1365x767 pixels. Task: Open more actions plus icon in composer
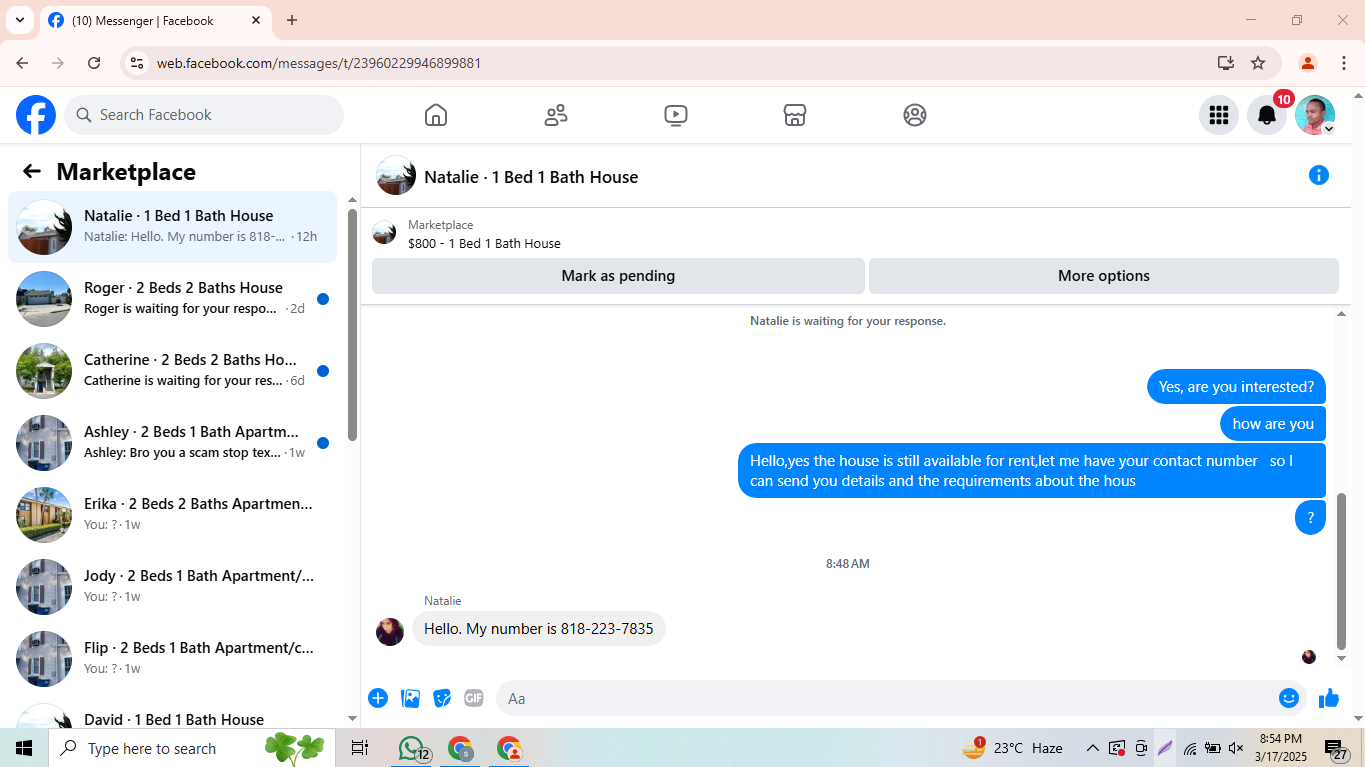click(x=378, y=698)
